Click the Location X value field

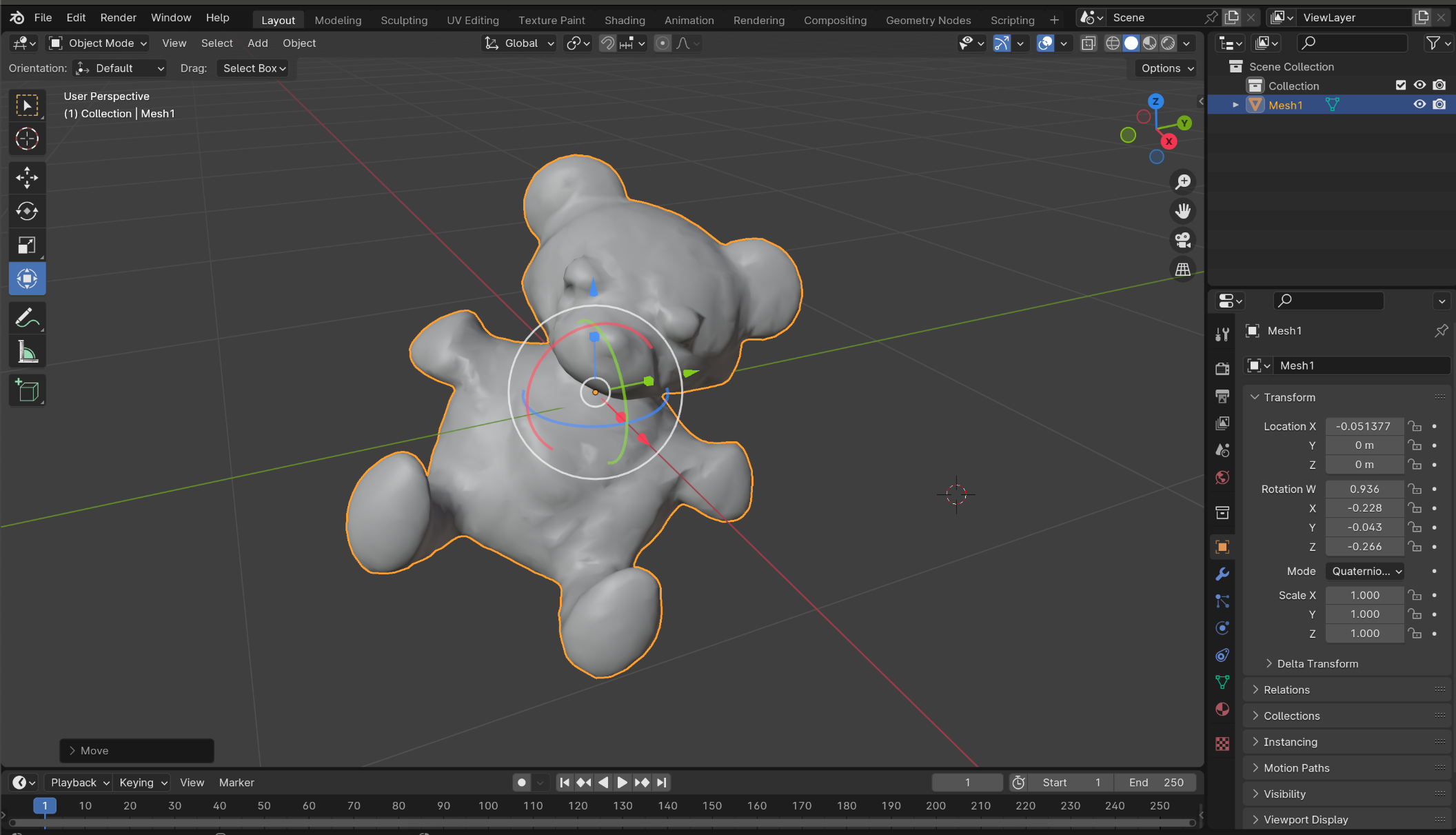click(1364, 426)
